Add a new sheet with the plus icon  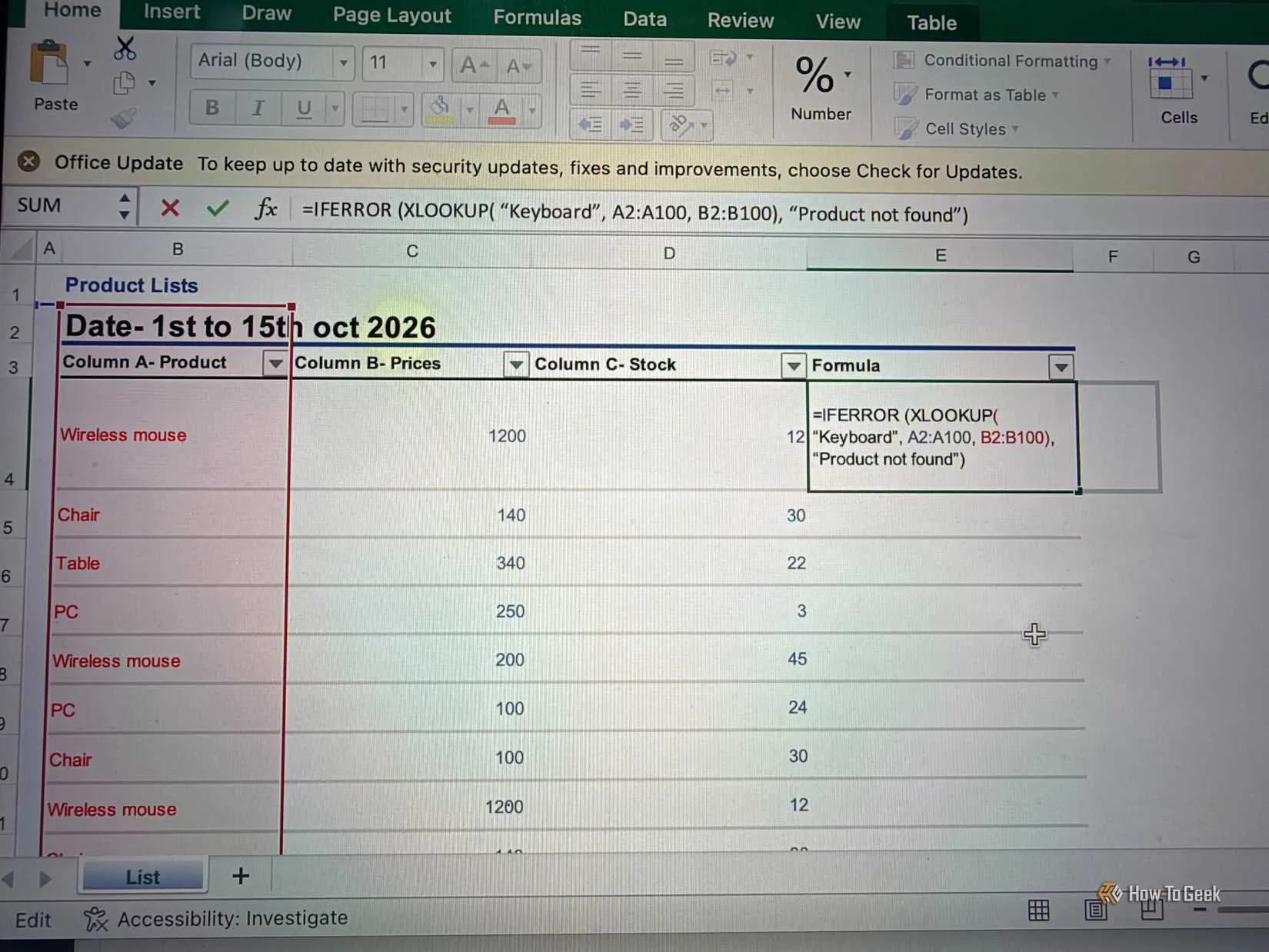tap(241, 876)
